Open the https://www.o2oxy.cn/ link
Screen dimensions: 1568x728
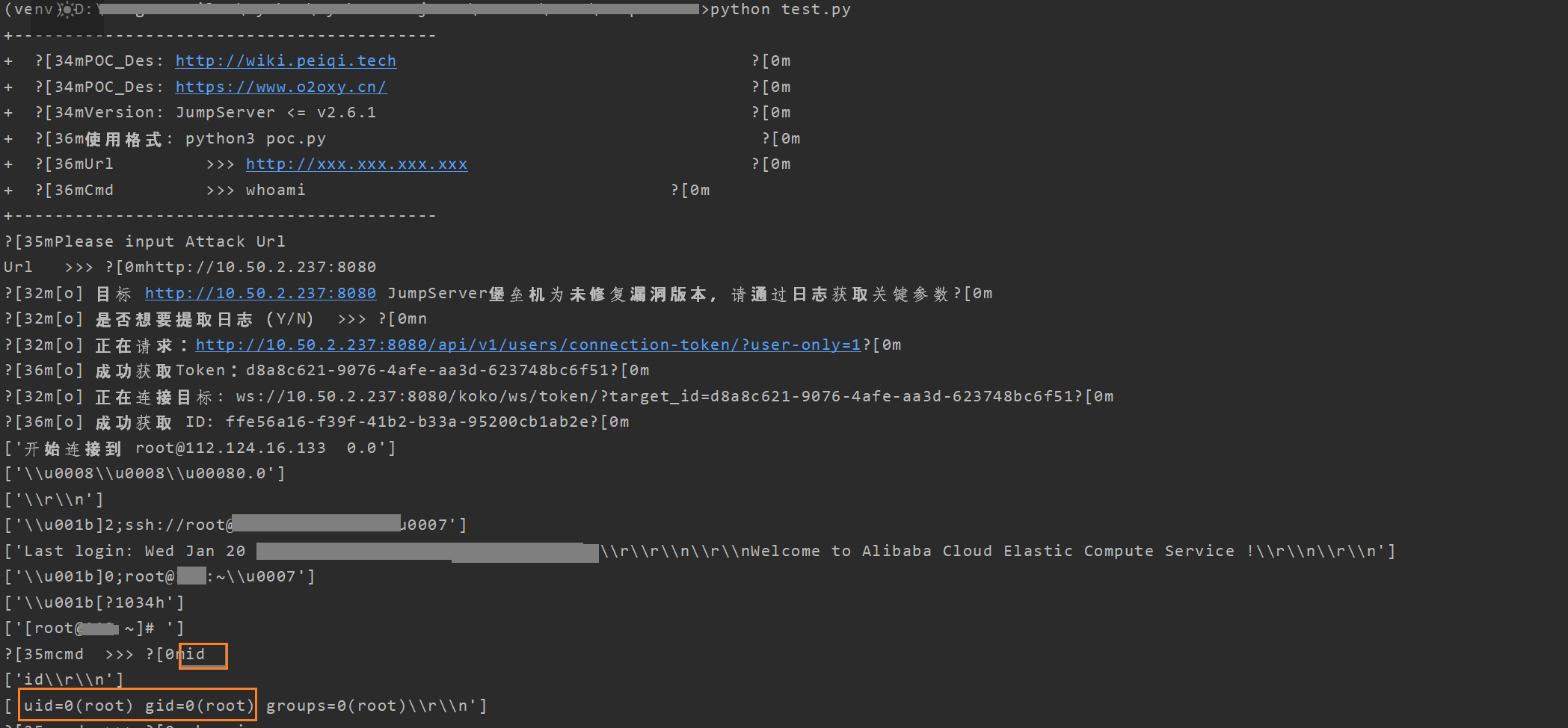[281, 87]
